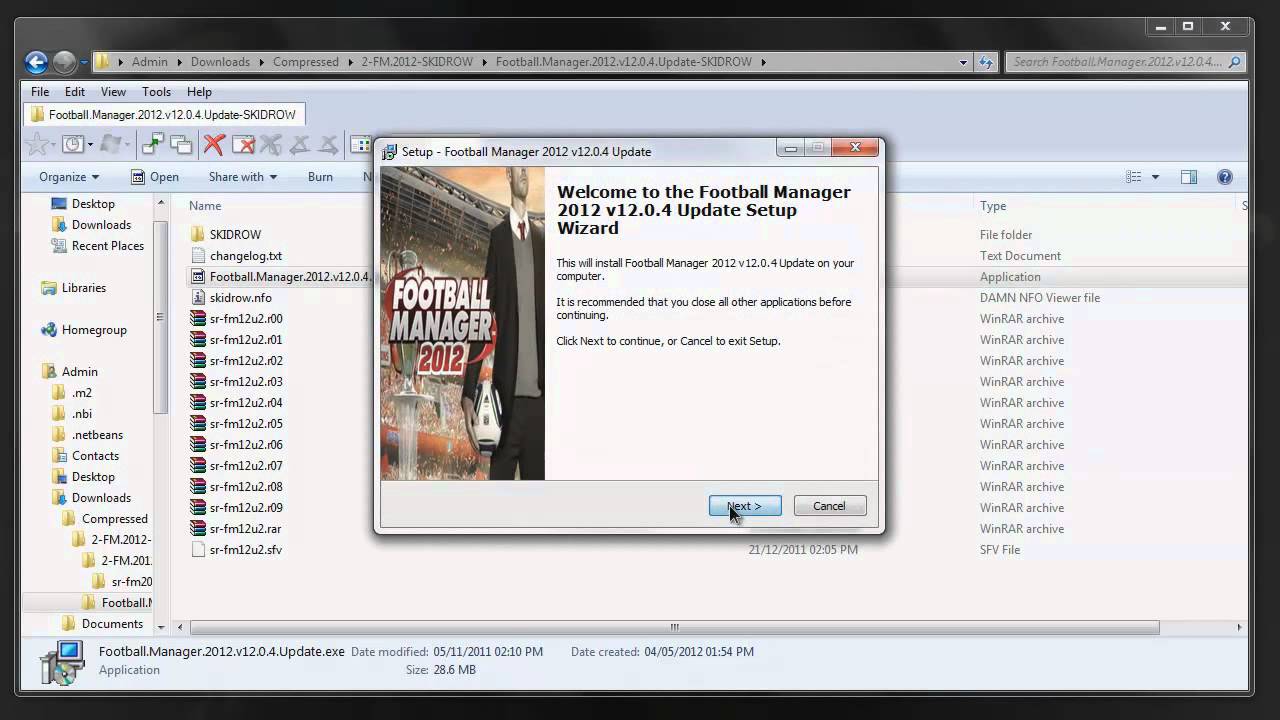Open Recent Places in the sidebar
The image size is (1280, 720).
point(108,246)
